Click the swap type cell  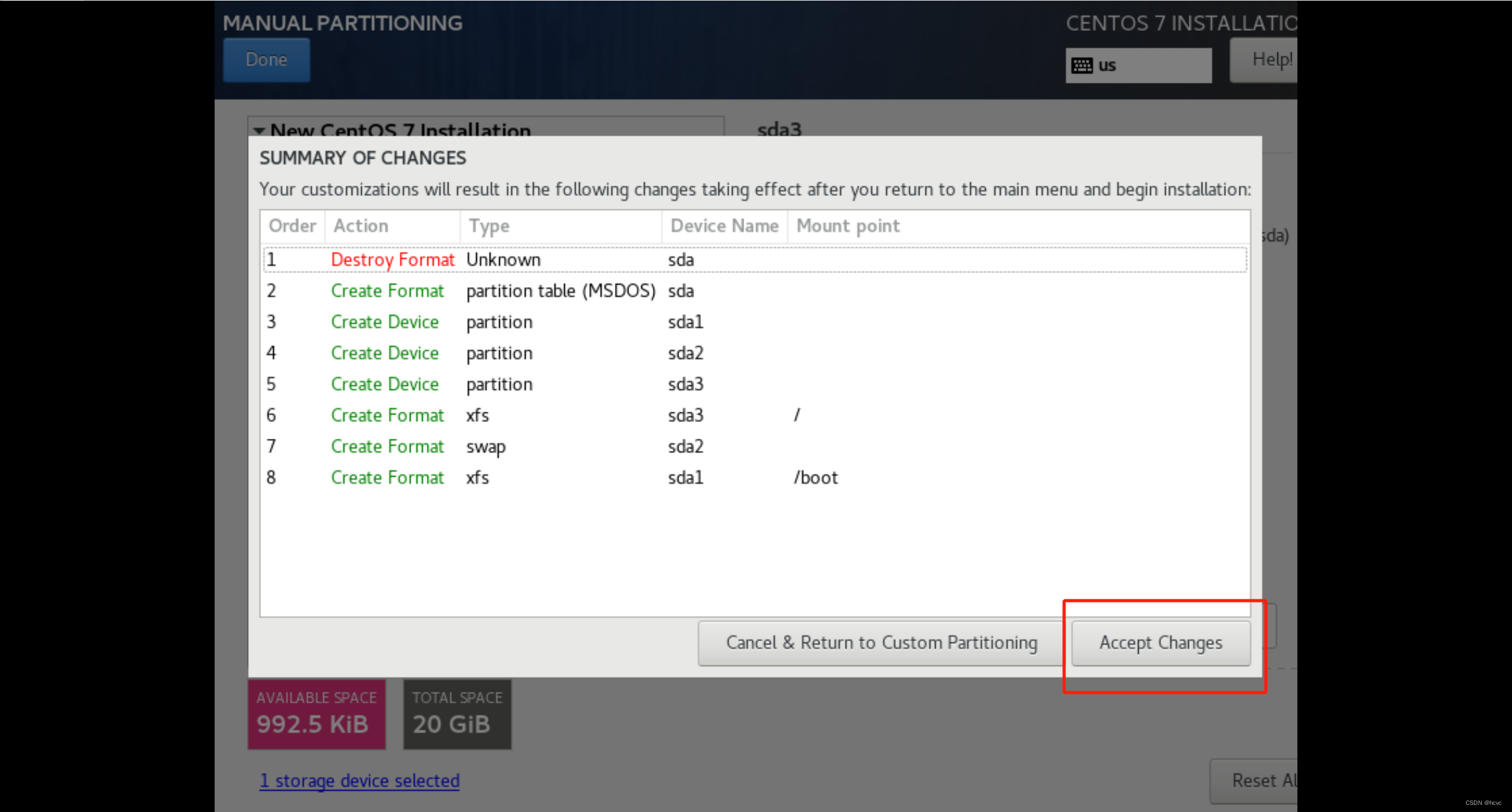(486, 447)
